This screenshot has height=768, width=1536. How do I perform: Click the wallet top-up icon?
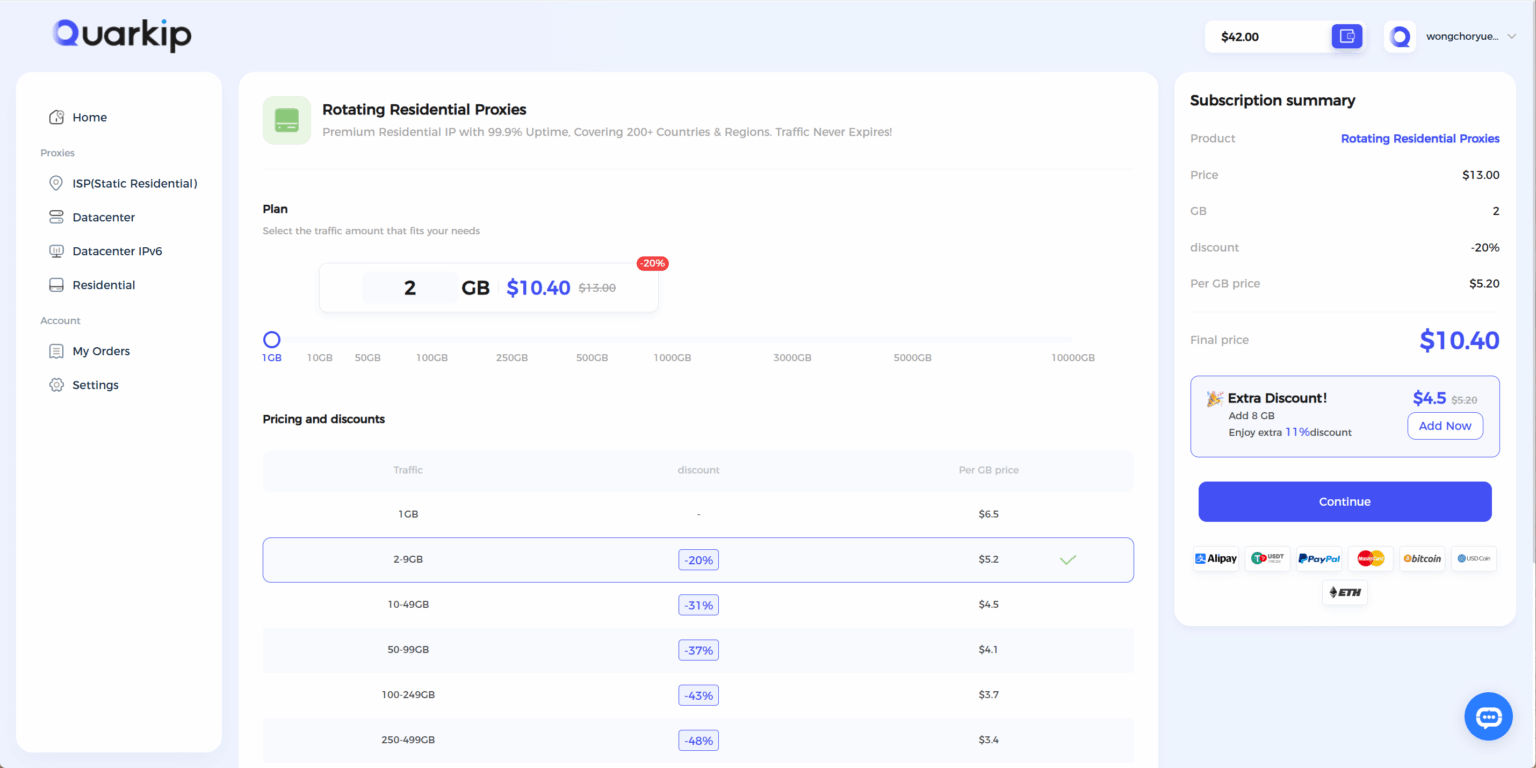coord(1346,36)
